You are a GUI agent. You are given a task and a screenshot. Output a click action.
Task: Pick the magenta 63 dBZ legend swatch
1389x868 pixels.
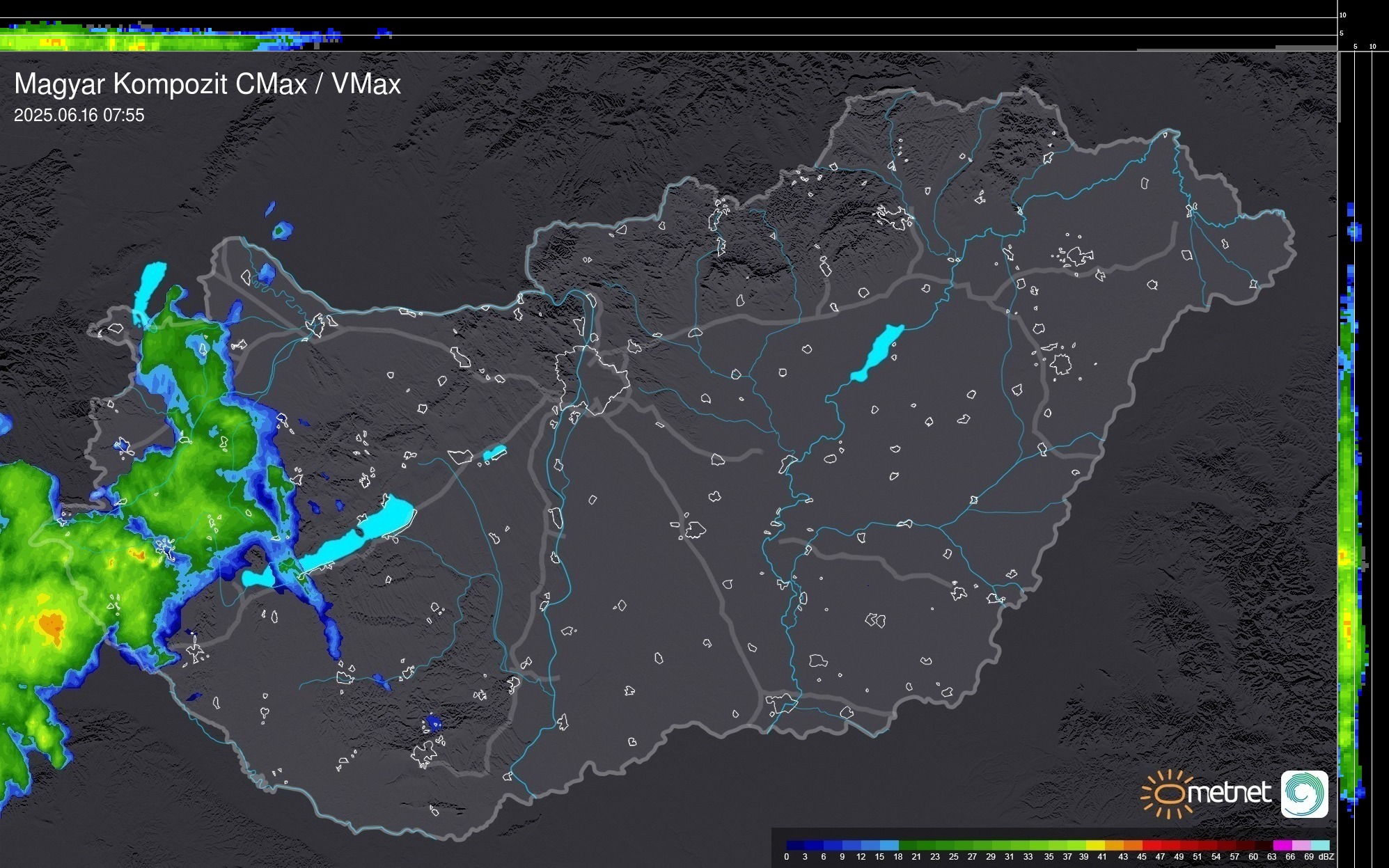[1282, 846]
